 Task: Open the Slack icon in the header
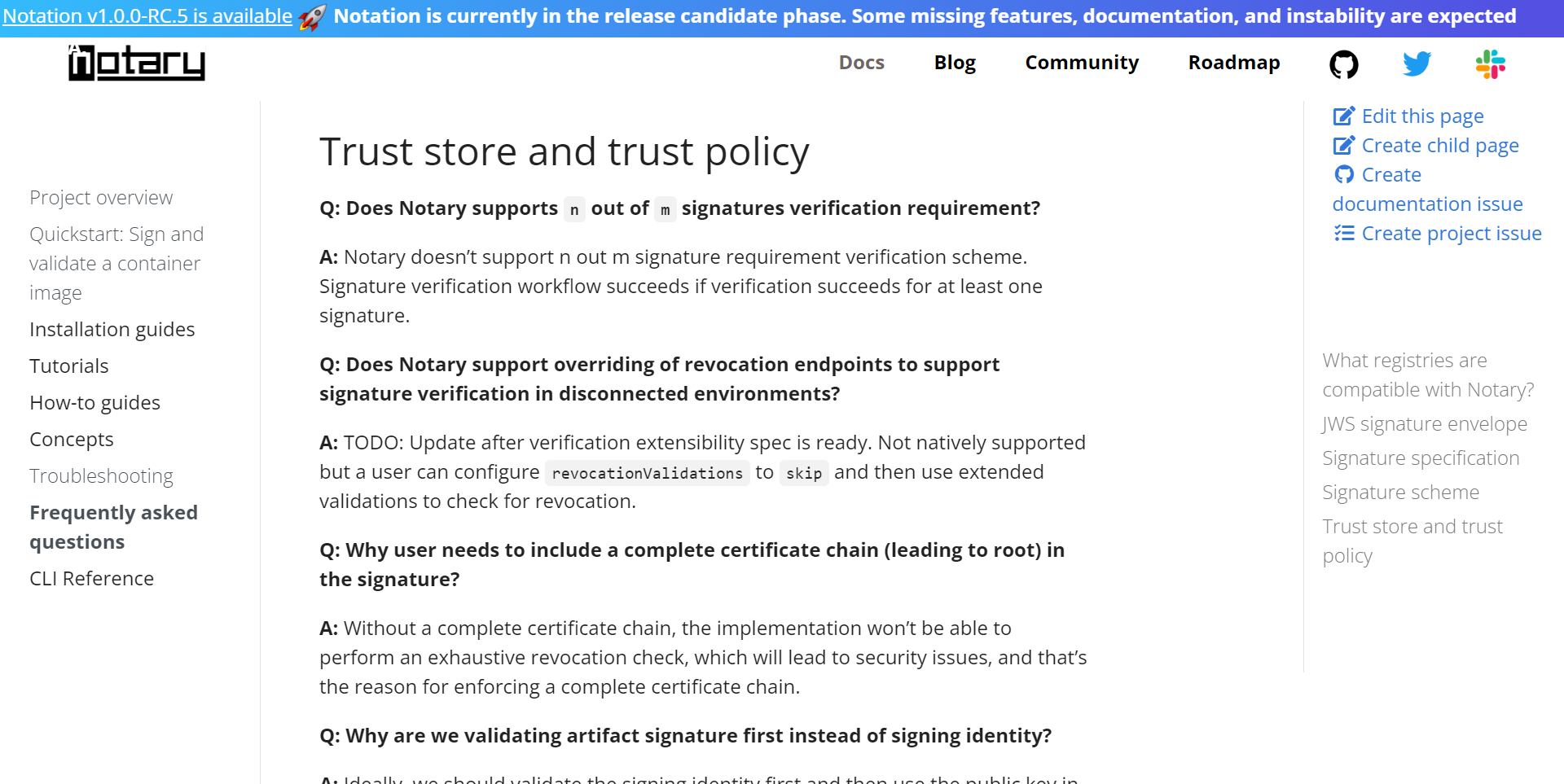pyautogui.click(x=1492, y=64)
